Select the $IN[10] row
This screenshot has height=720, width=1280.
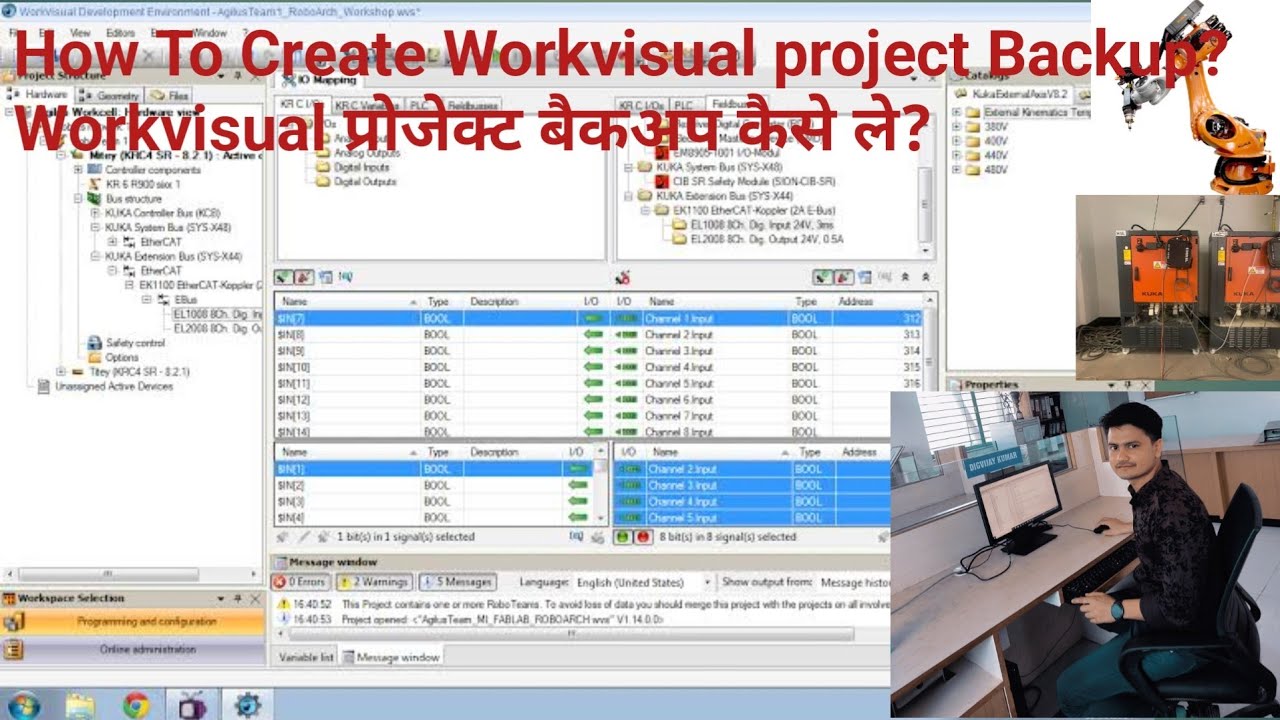tap(440, 367)
